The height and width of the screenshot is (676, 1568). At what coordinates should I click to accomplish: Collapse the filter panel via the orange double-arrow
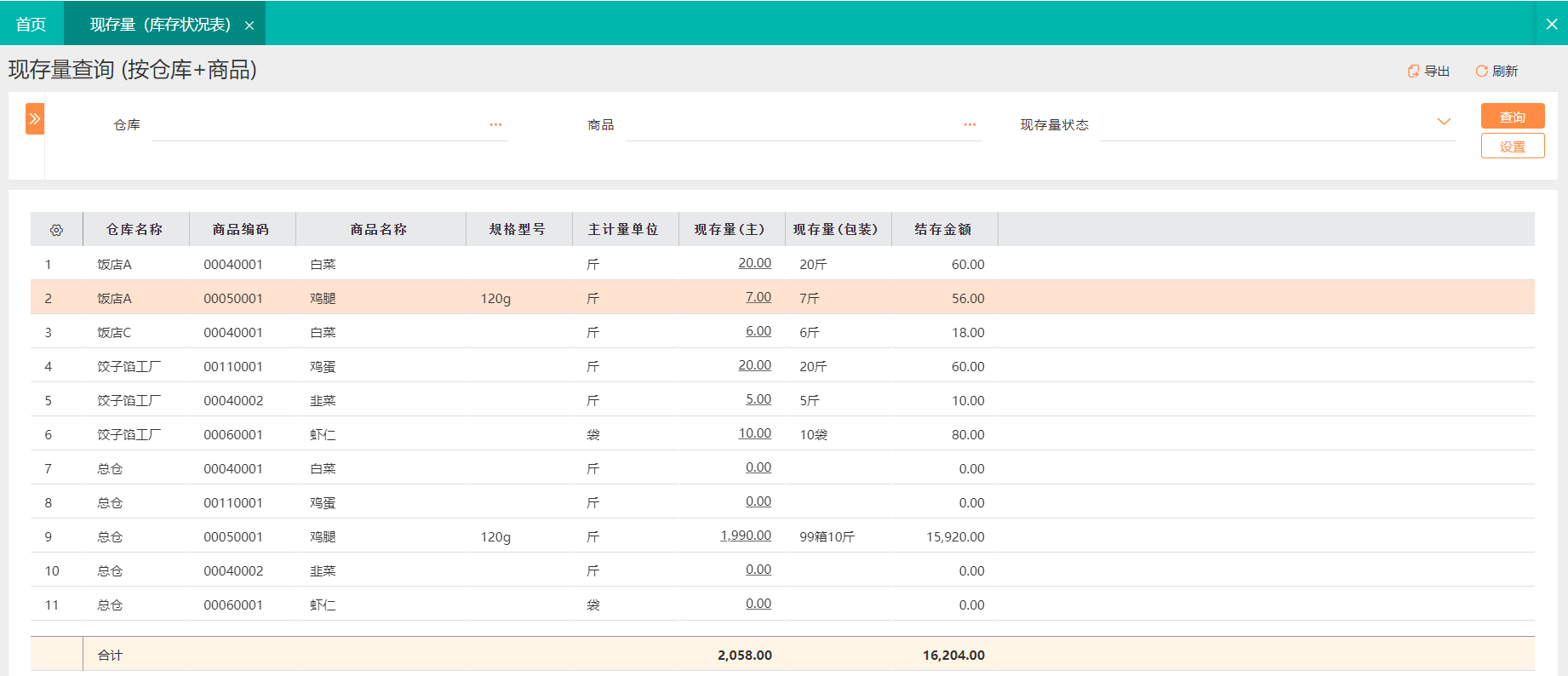[35, 119]
